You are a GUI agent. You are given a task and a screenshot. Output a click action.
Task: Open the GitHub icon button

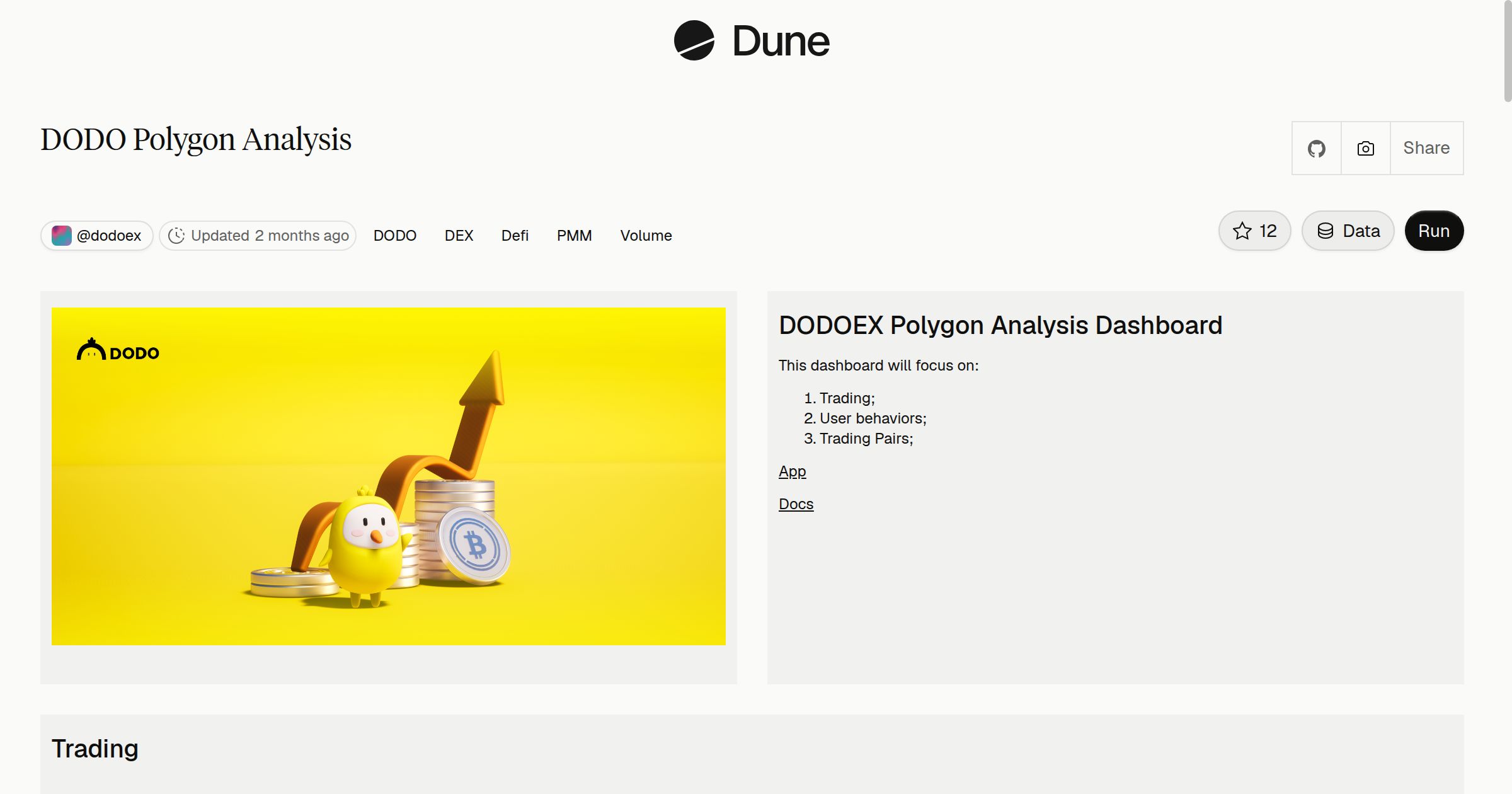(x=1316, y=148)
